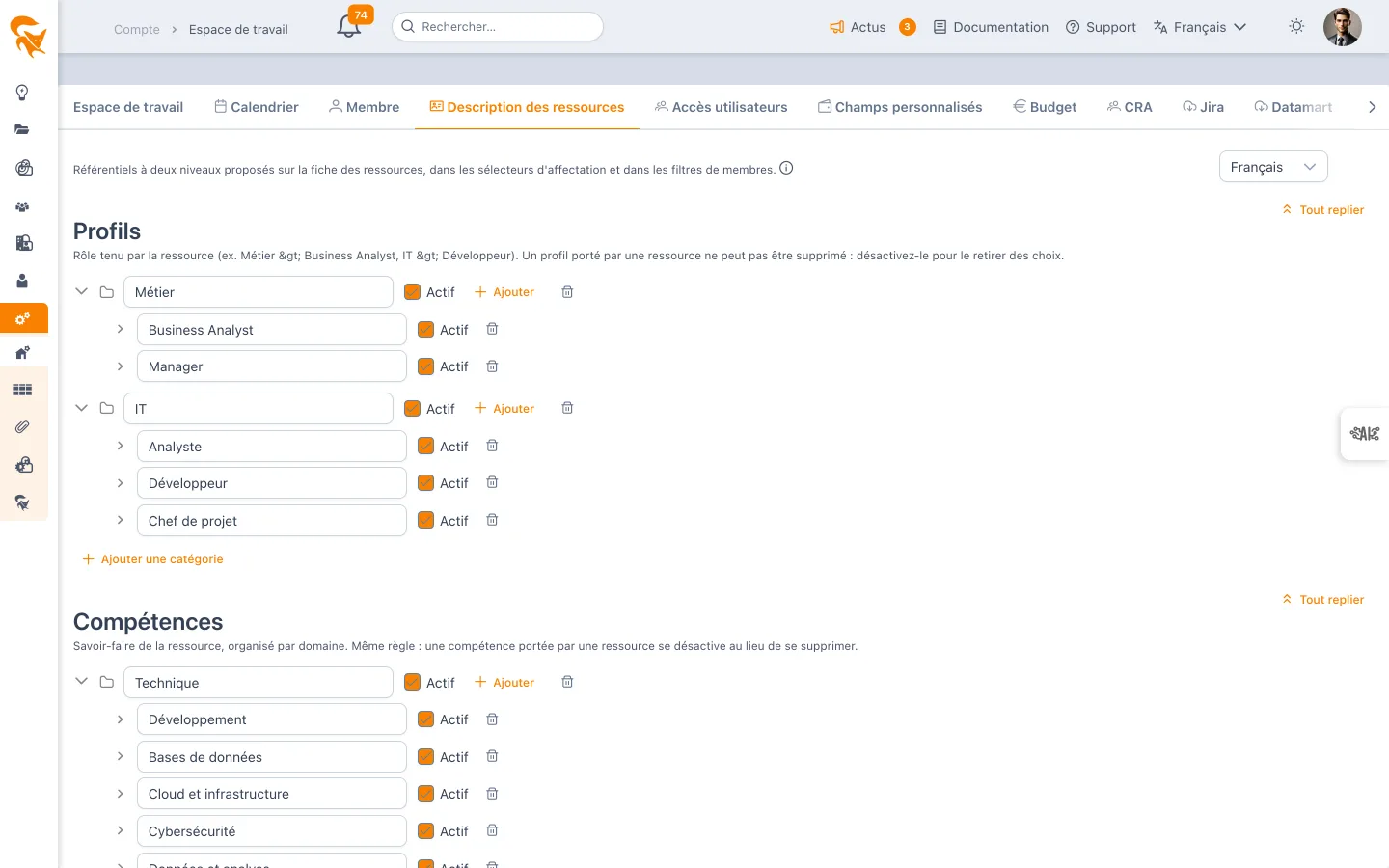The image size is (1389, 868).
Task: Uncheck the Actif checkbox for Métier
Action: [x=412, y=292]
